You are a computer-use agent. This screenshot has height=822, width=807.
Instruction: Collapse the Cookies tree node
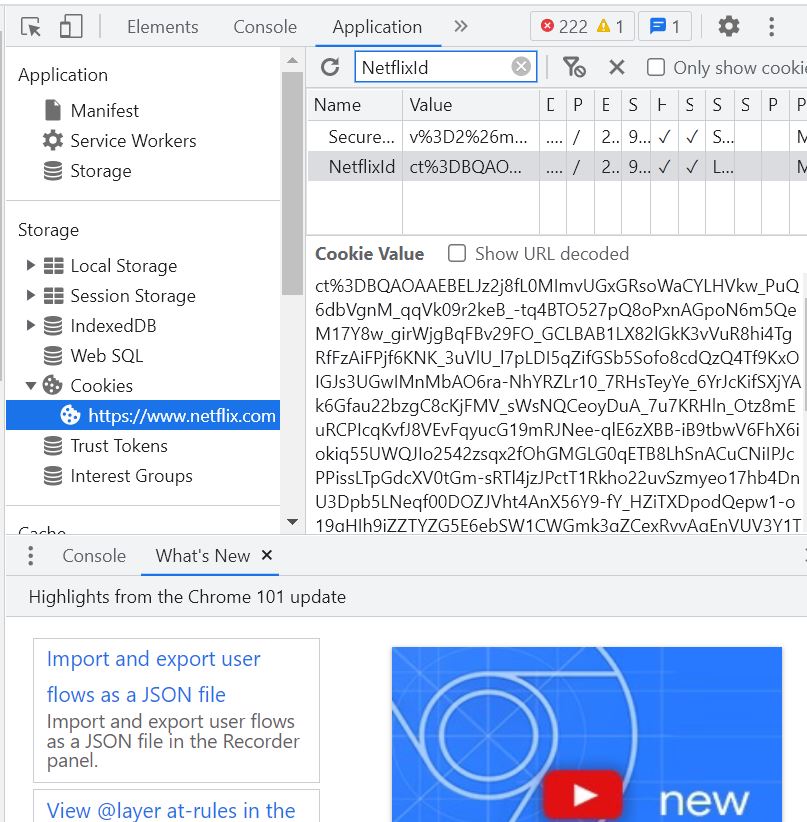[31, 386]
